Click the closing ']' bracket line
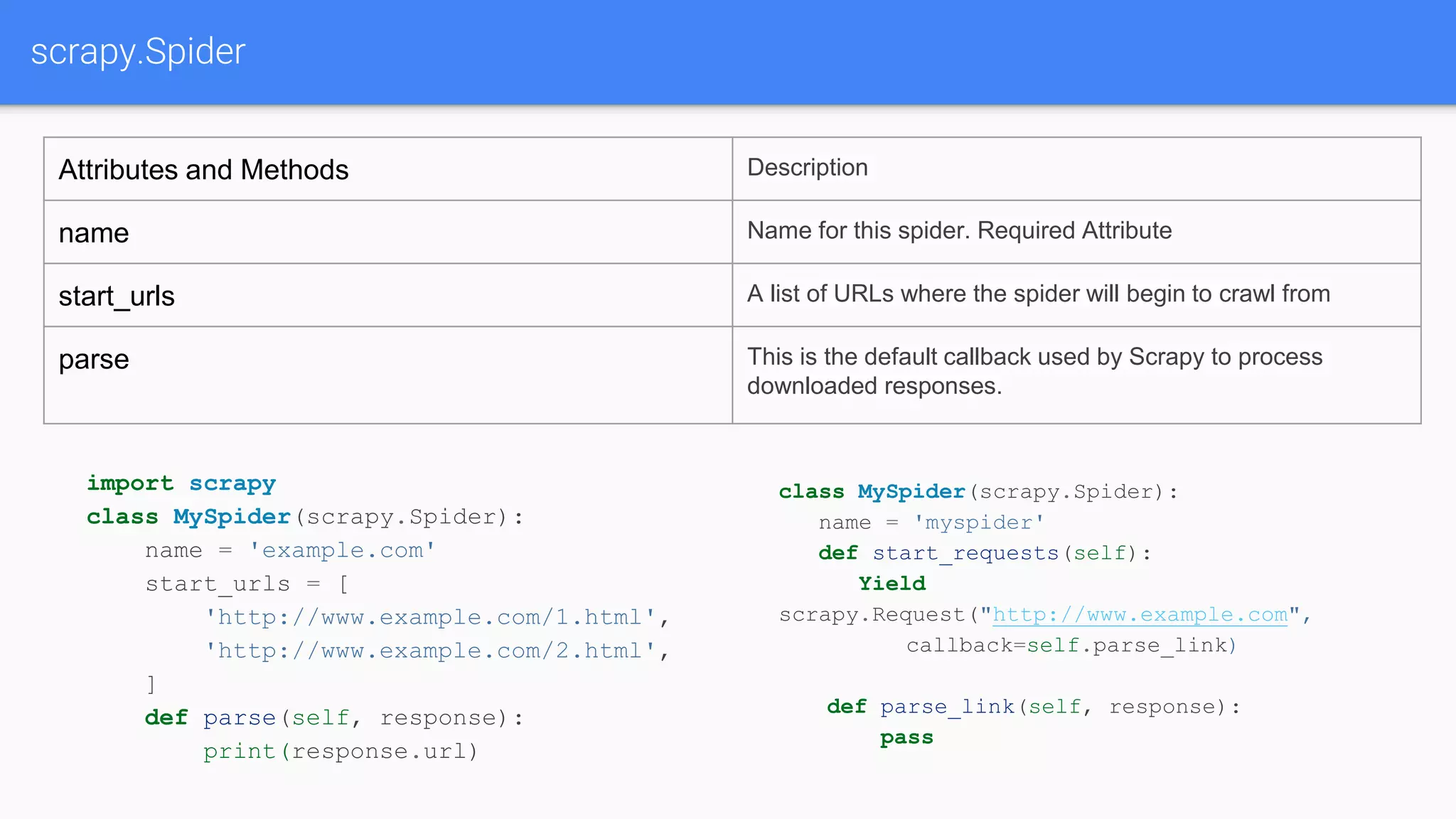Image resolution: width=1456 pixels, height=819 pixels. point(151,684)
